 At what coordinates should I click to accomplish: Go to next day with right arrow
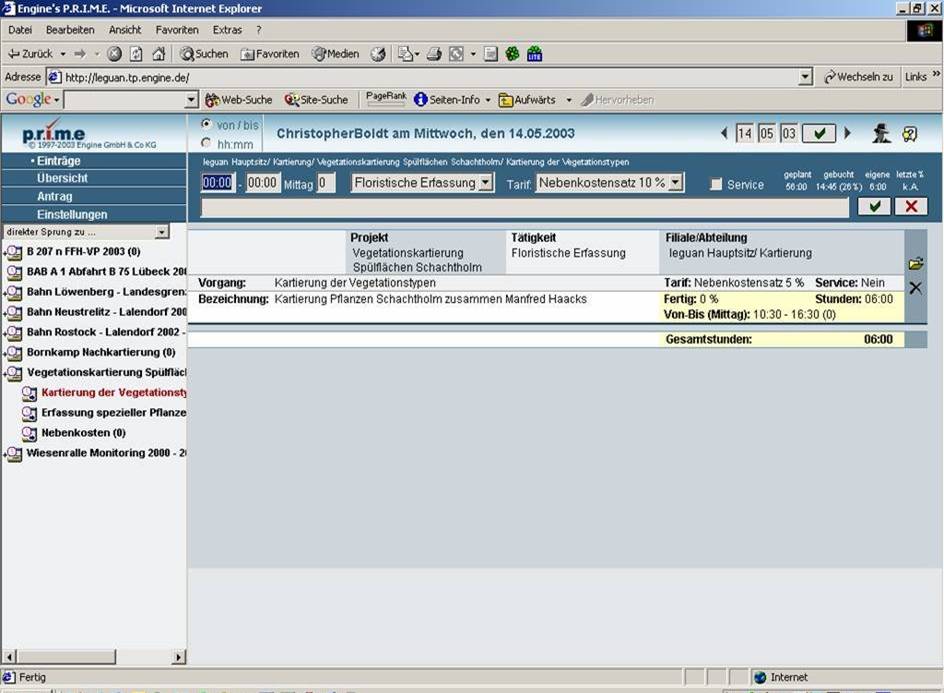point(848,133)
